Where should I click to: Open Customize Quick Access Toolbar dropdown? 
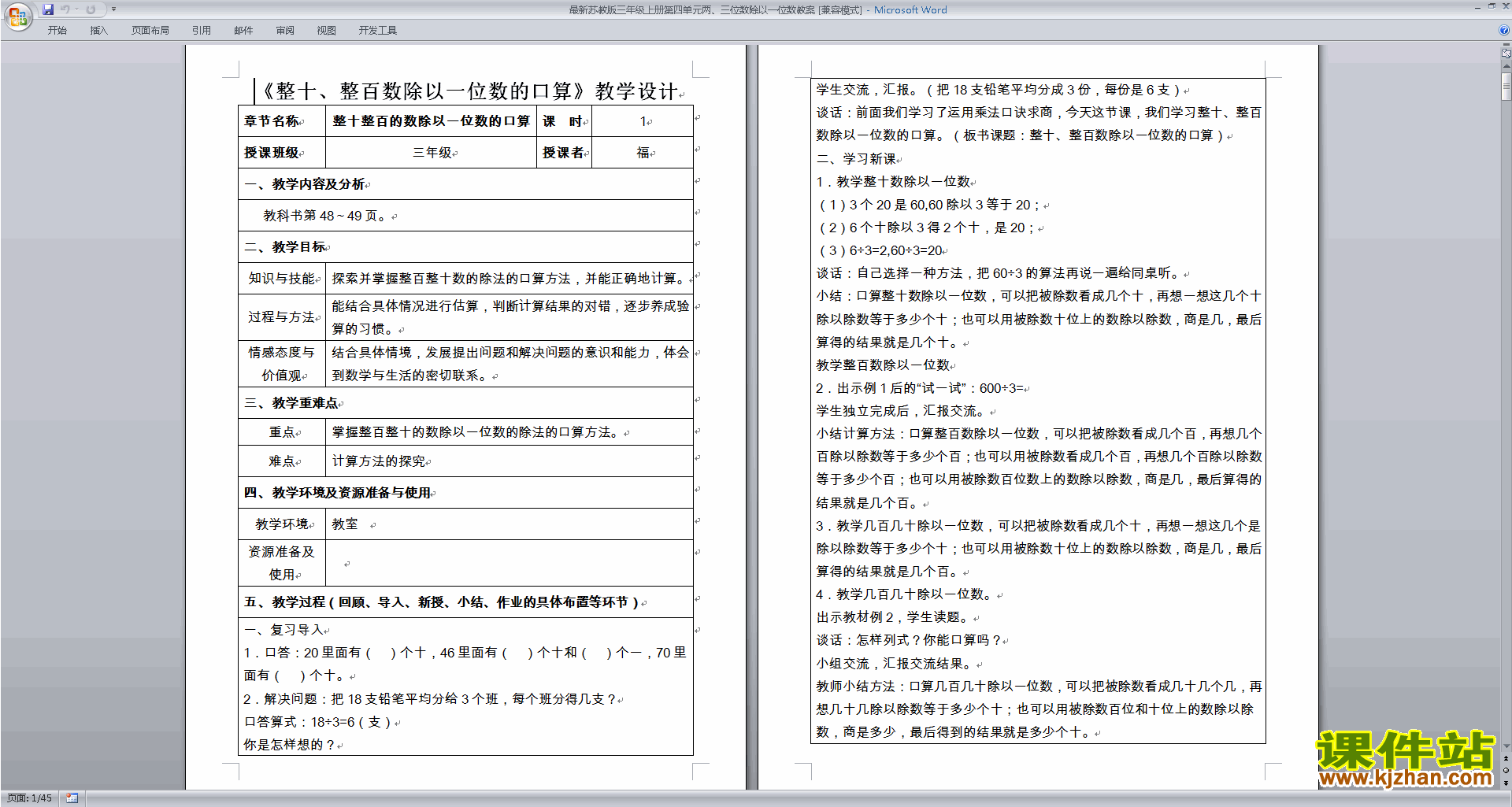tap(113, 9)
